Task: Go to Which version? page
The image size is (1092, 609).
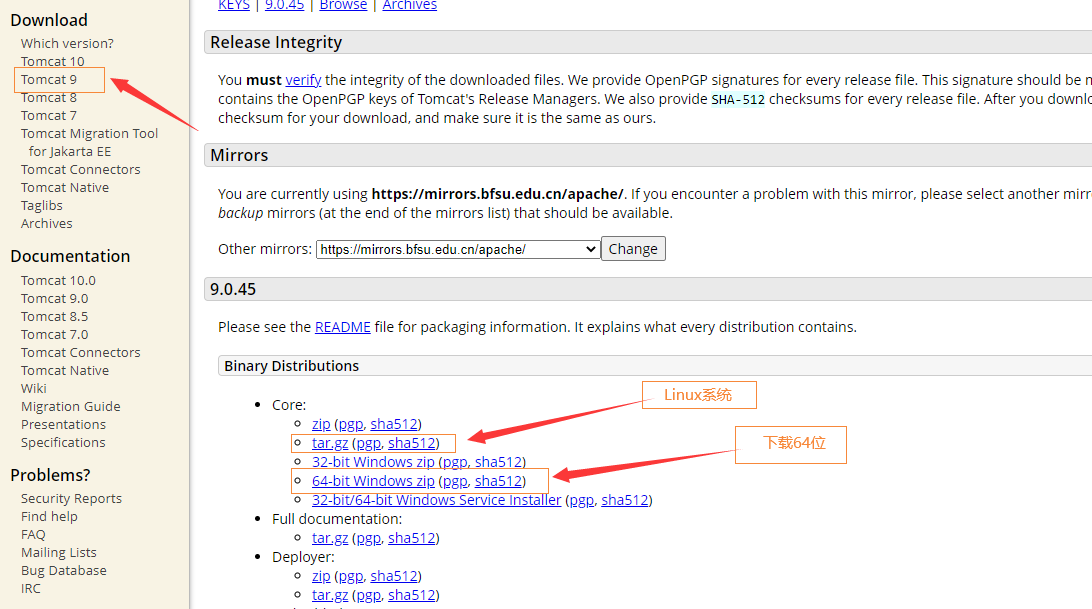Action: point(67,43)
